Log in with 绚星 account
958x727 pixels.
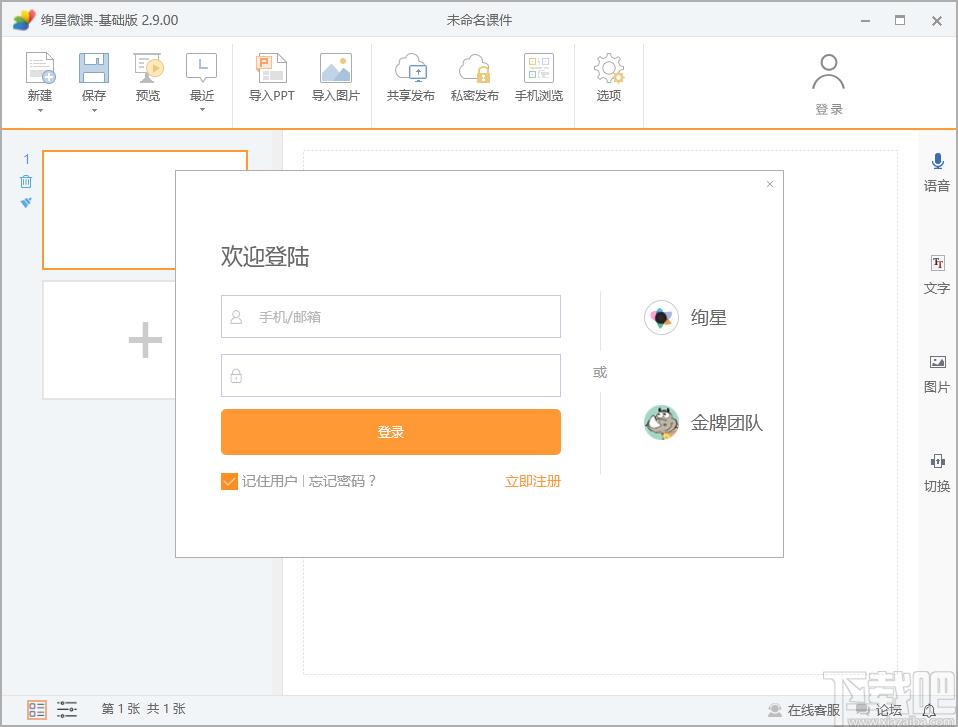pyautogui.click(x=686, y=318)
